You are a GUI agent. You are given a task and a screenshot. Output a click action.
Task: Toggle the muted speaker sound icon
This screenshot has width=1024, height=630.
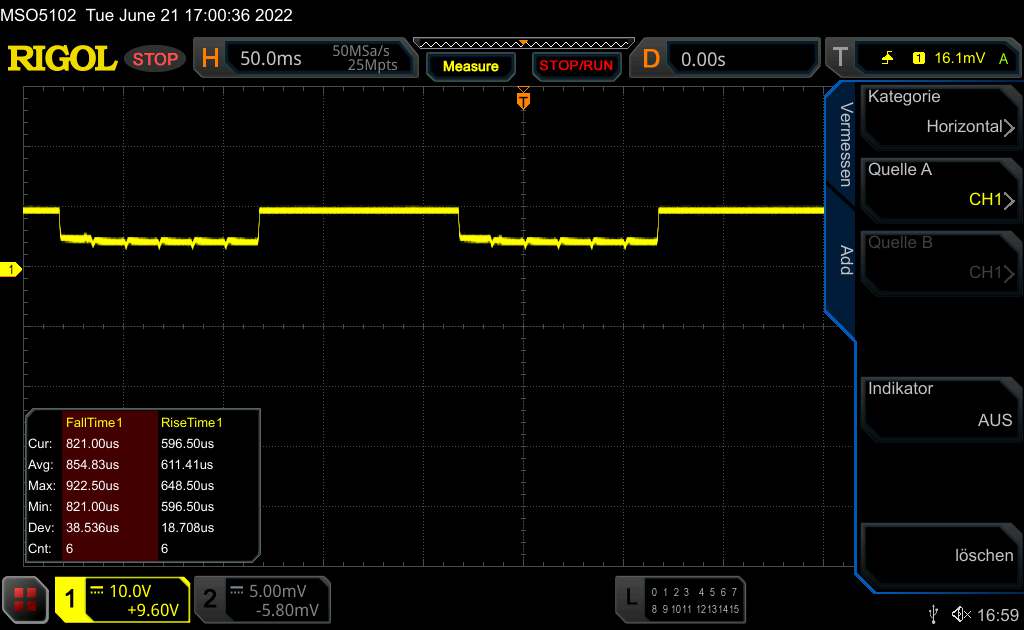coord(961,613)
